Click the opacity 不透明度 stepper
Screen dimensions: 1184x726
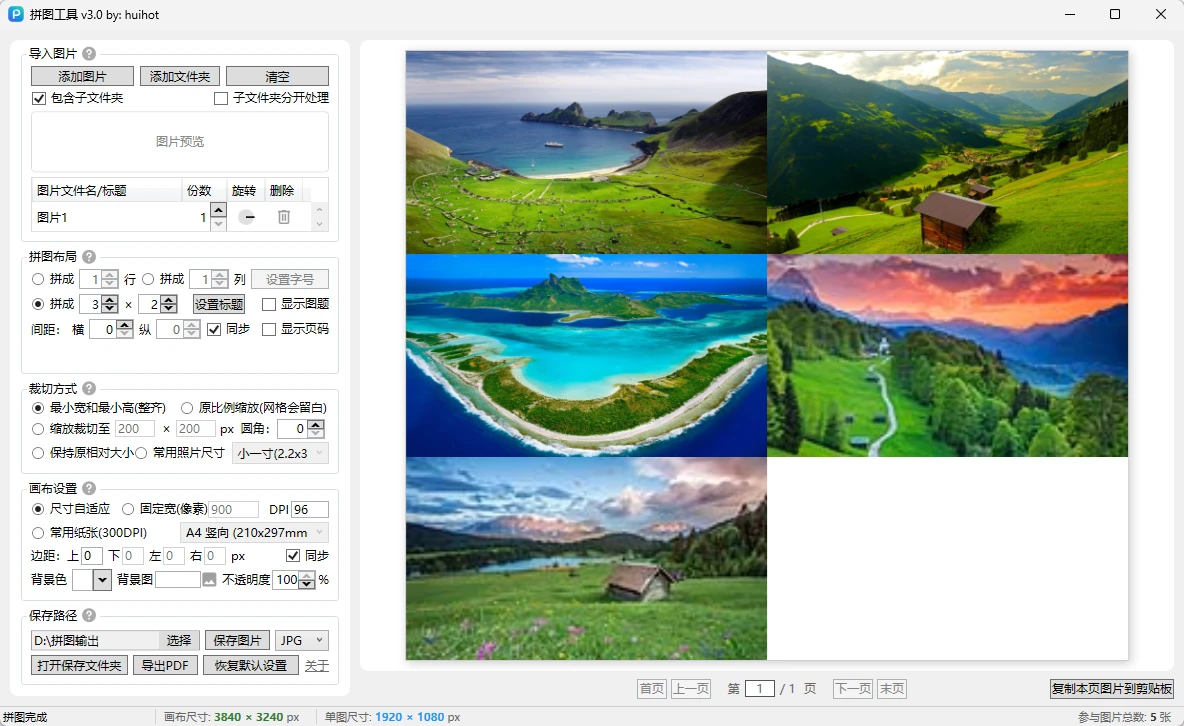(x=307, y=580)
